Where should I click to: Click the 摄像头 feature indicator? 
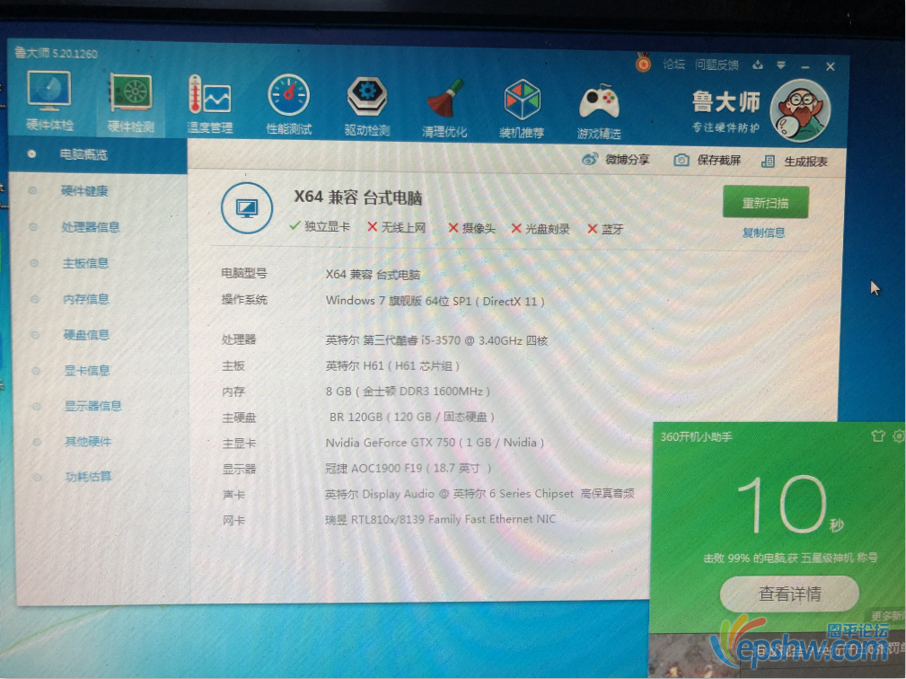point(472,228)
